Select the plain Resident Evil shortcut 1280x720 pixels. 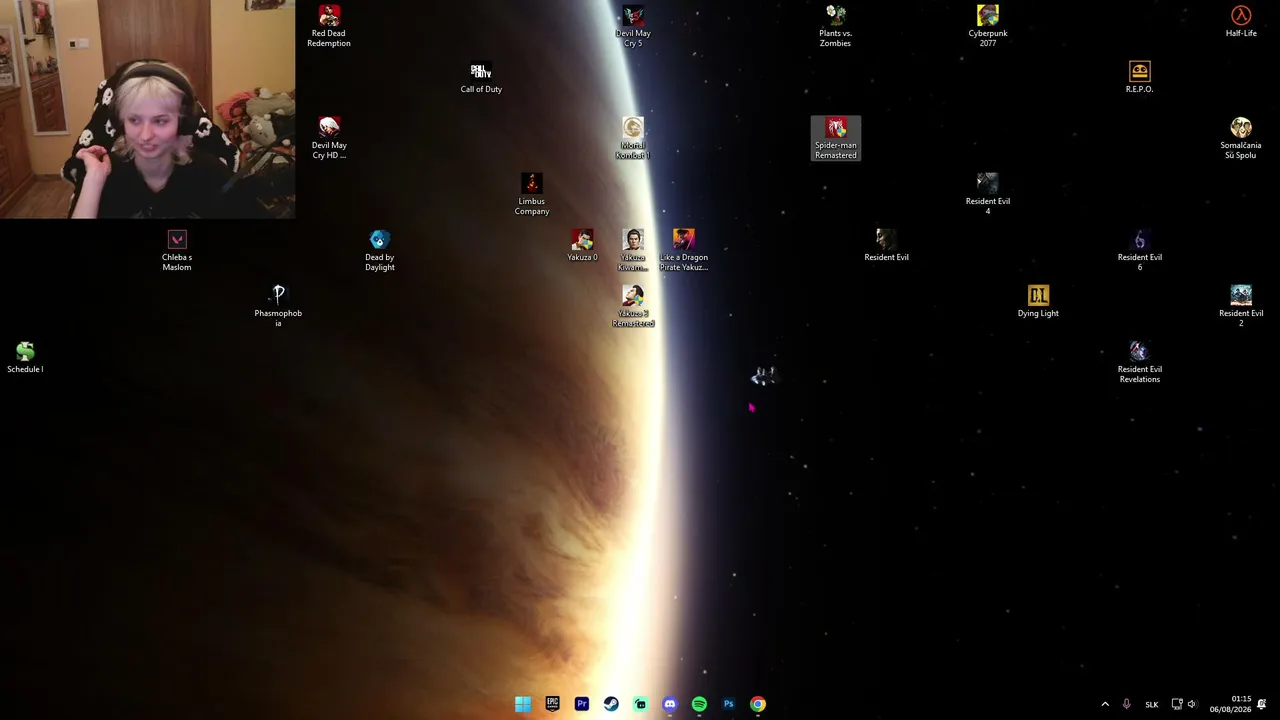[887, 245]
